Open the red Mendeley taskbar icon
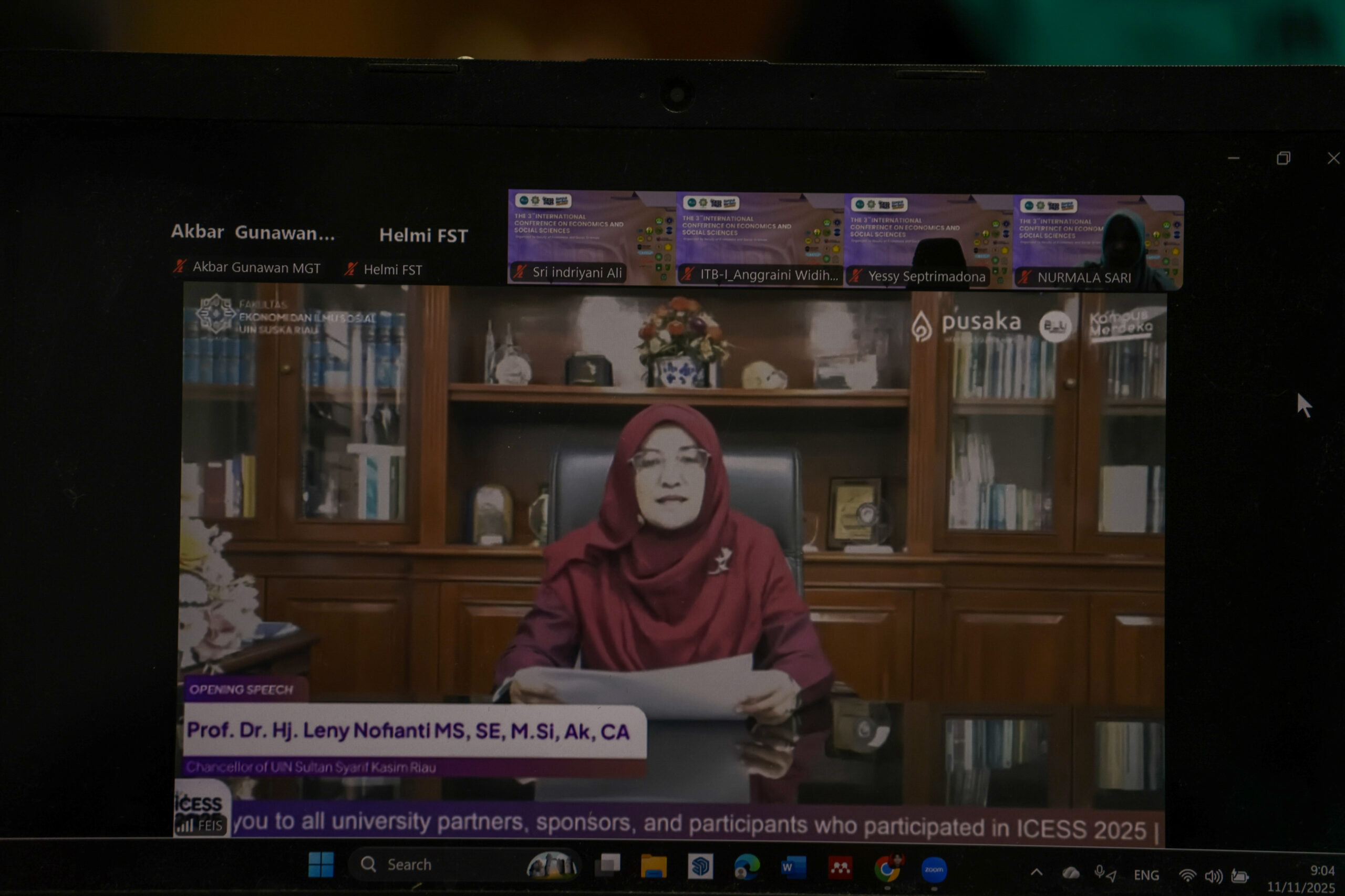 coord(840,869)
